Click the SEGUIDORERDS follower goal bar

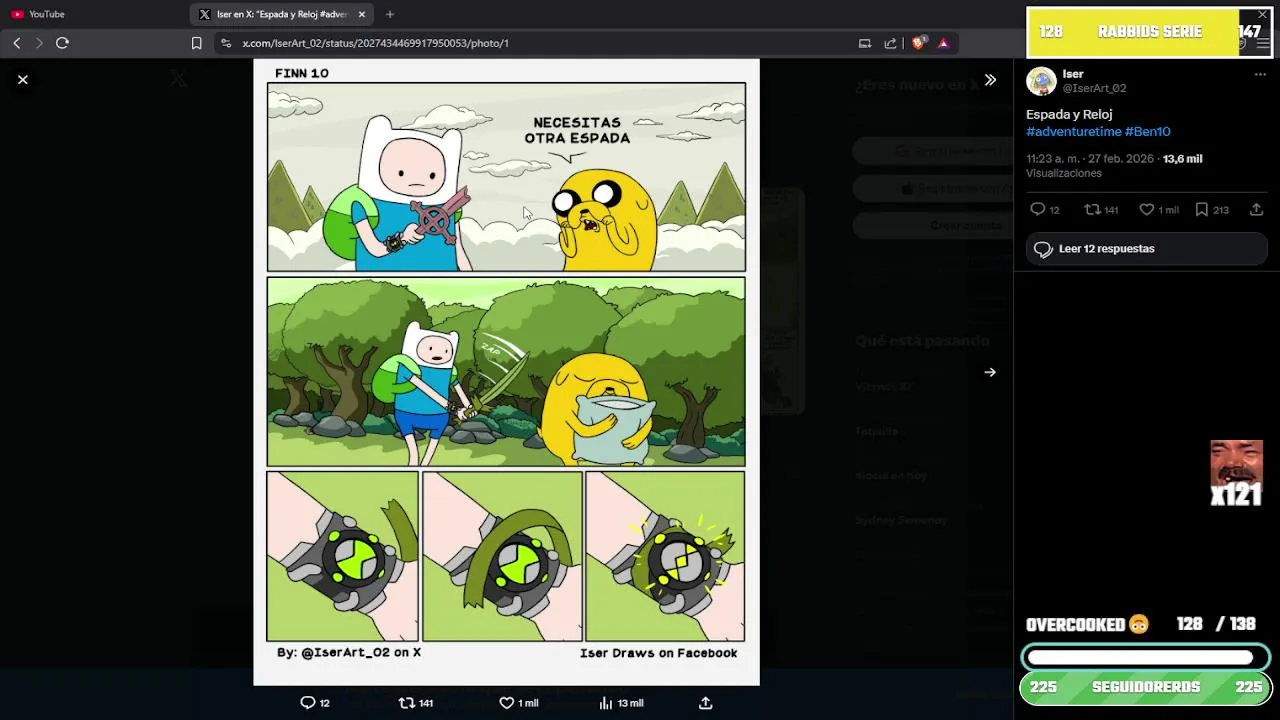(1146, 687)
